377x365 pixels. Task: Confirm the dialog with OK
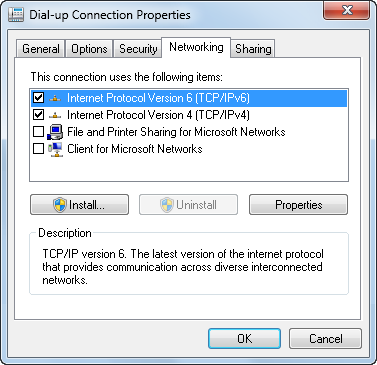click(x=244, y=339)
